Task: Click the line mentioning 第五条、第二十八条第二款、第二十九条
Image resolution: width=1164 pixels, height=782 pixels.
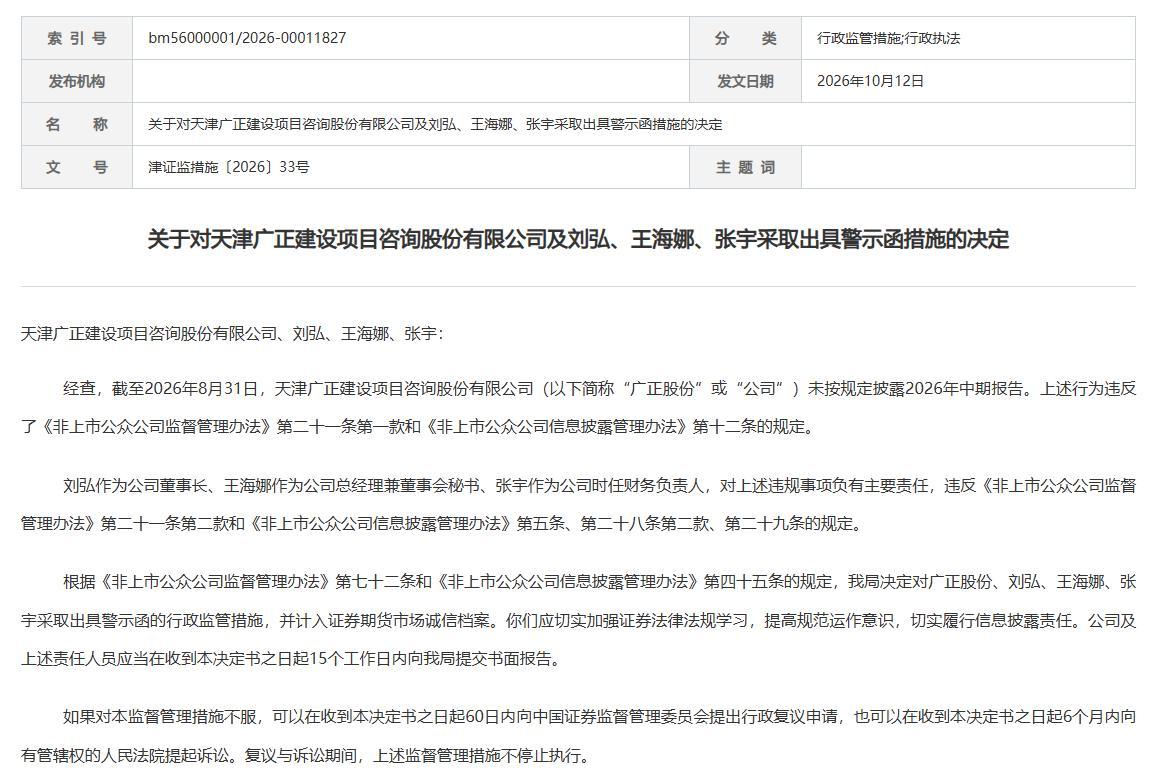Action: coord(442,524)
